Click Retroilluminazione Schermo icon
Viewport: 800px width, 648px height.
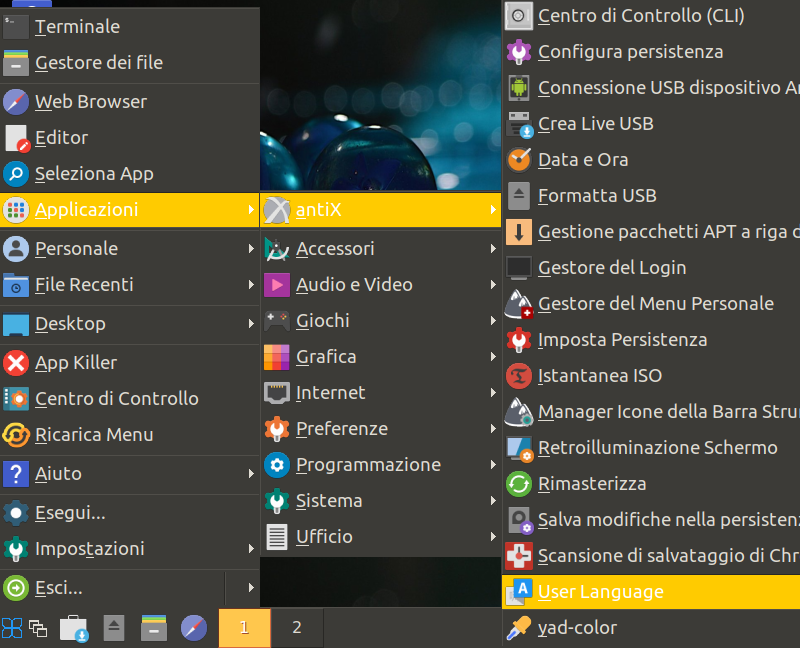click(519, 448)
